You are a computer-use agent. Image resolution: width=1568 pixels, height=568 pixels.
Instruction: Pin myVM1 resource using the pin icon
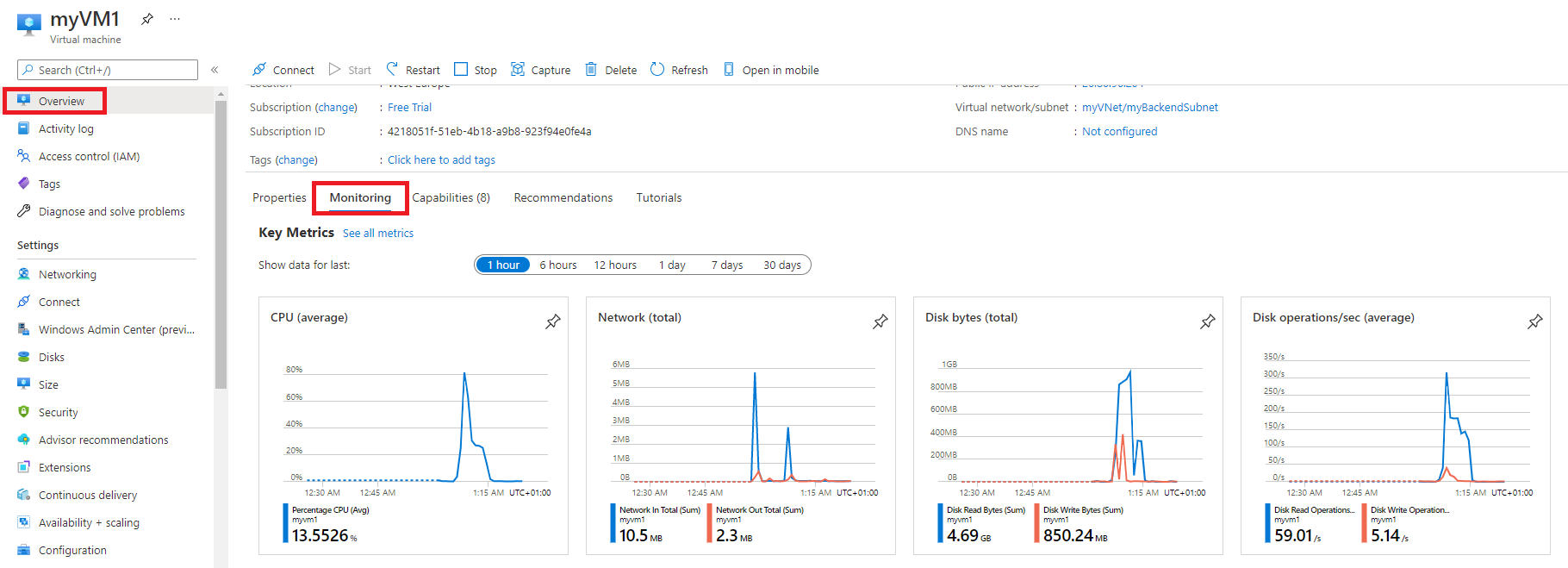[x=147, y=19]
